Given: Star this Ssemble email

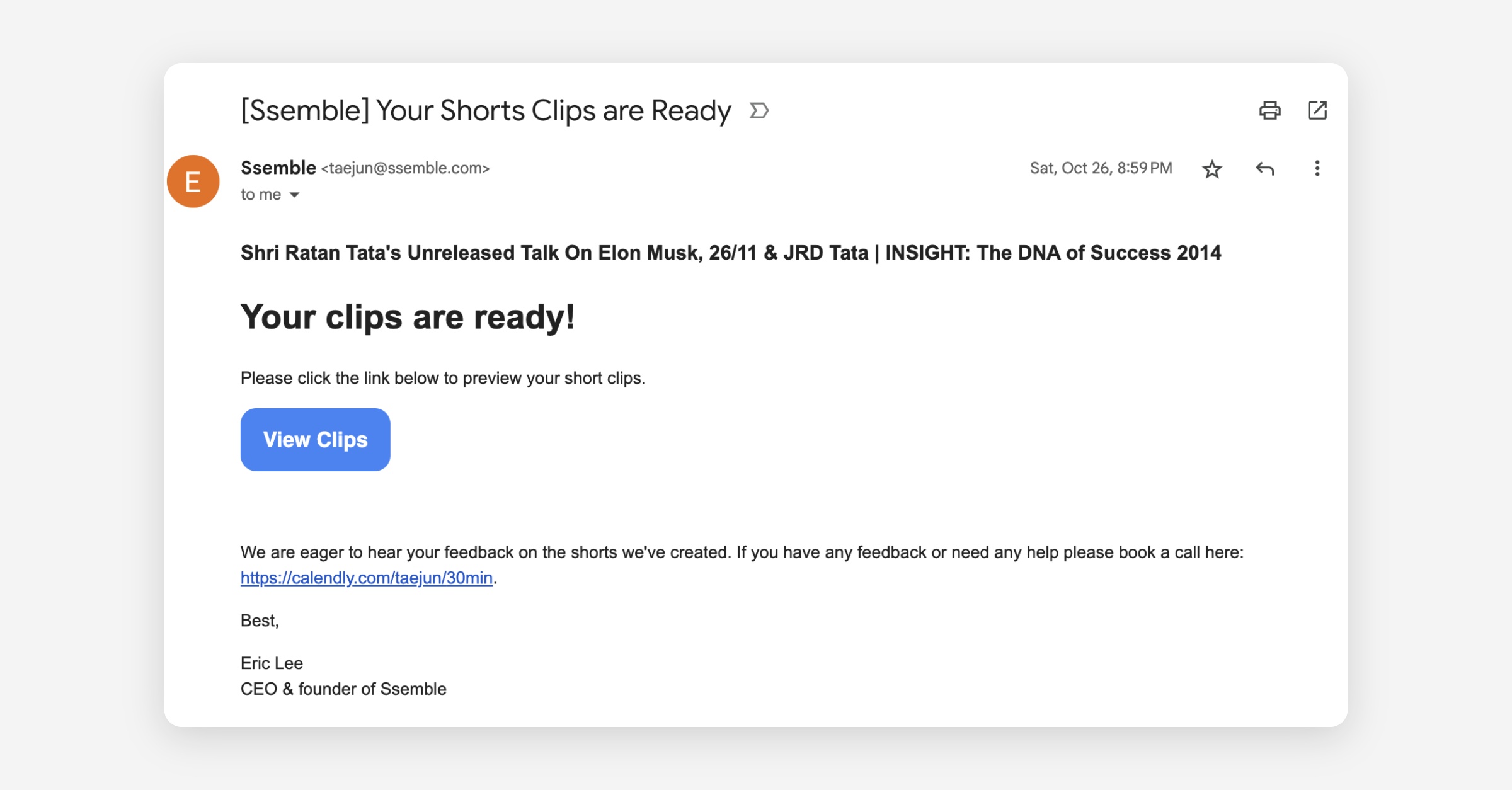Looking at the screenshot, I should 1212,169.
